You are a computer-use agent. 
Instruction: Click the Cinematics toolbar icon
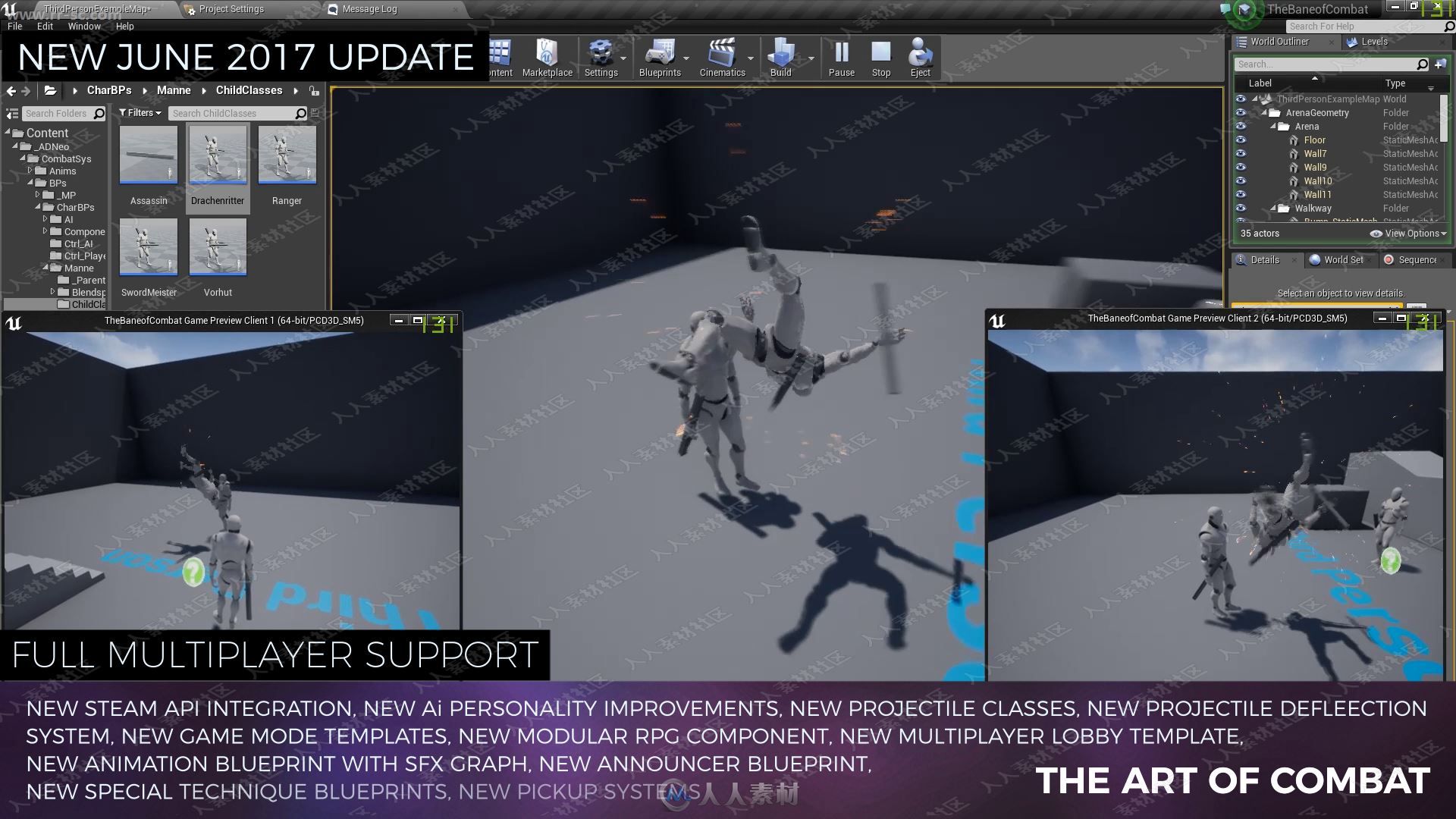[721, 55]
